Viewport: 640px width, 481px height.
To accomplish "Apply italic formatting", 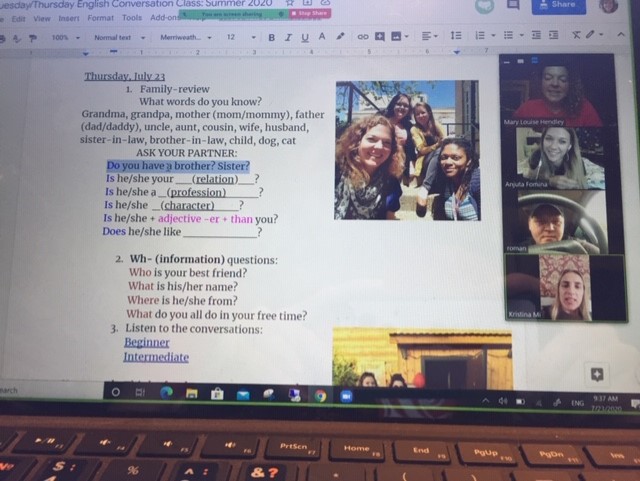I will [287, 37].
